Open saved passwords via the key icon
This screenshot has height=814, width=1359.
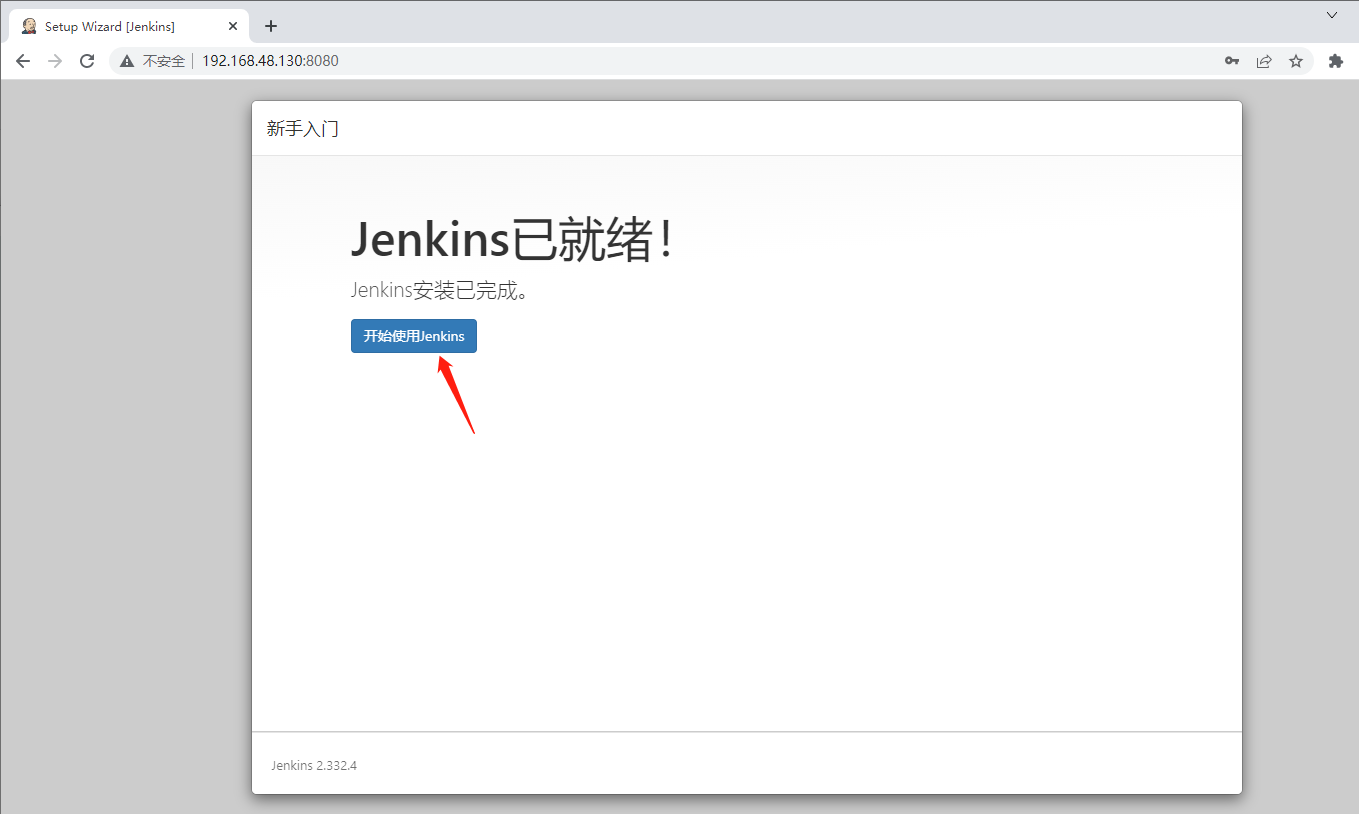click(1232, 61)
